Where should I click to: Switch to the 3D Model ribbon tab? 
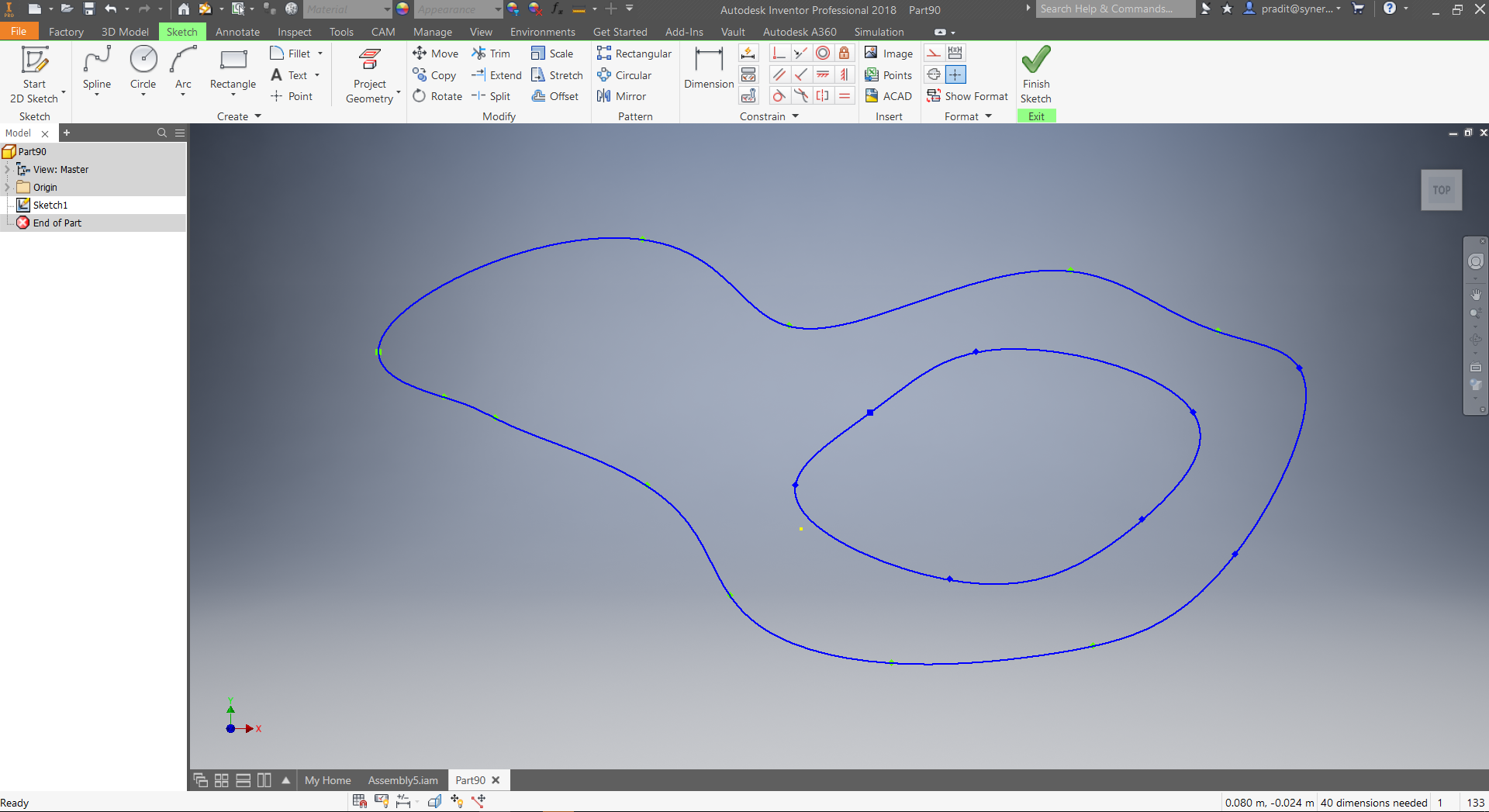pos(125,32)
